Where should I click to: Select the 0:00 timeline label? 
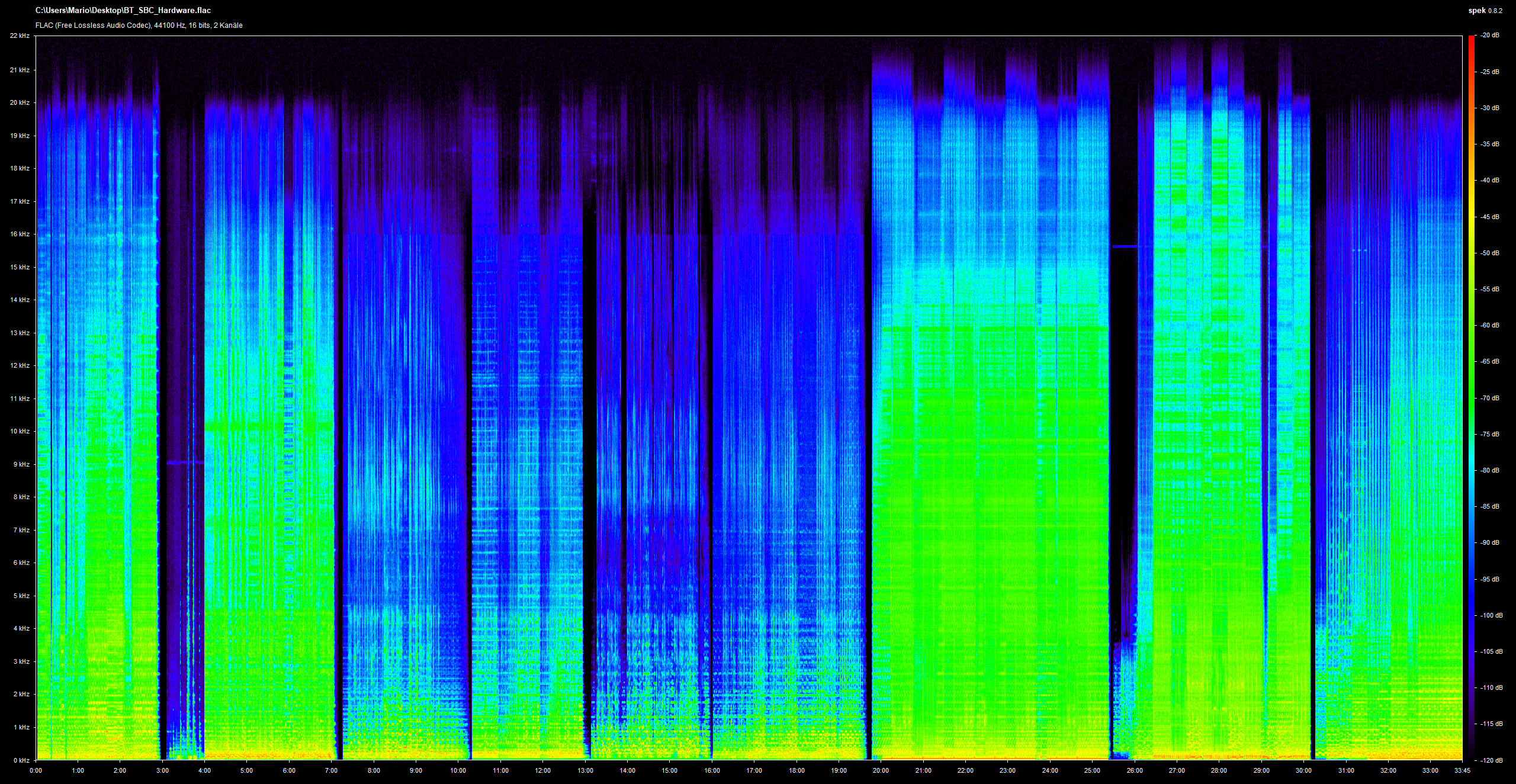(36, 771)
